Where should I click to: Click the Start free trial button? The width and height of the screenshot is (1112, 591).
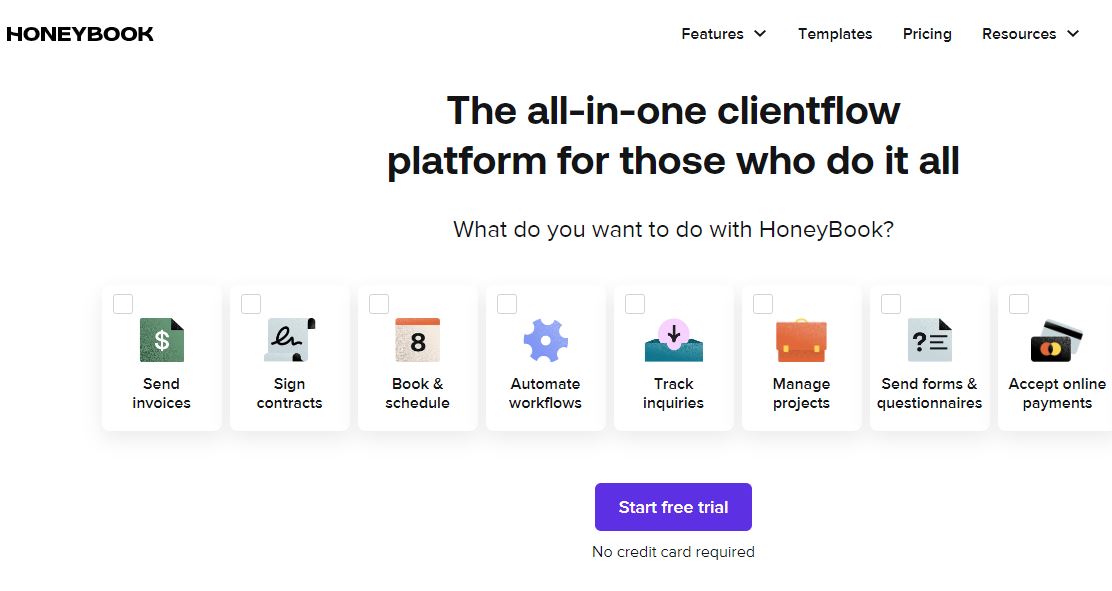pos(673,507)
